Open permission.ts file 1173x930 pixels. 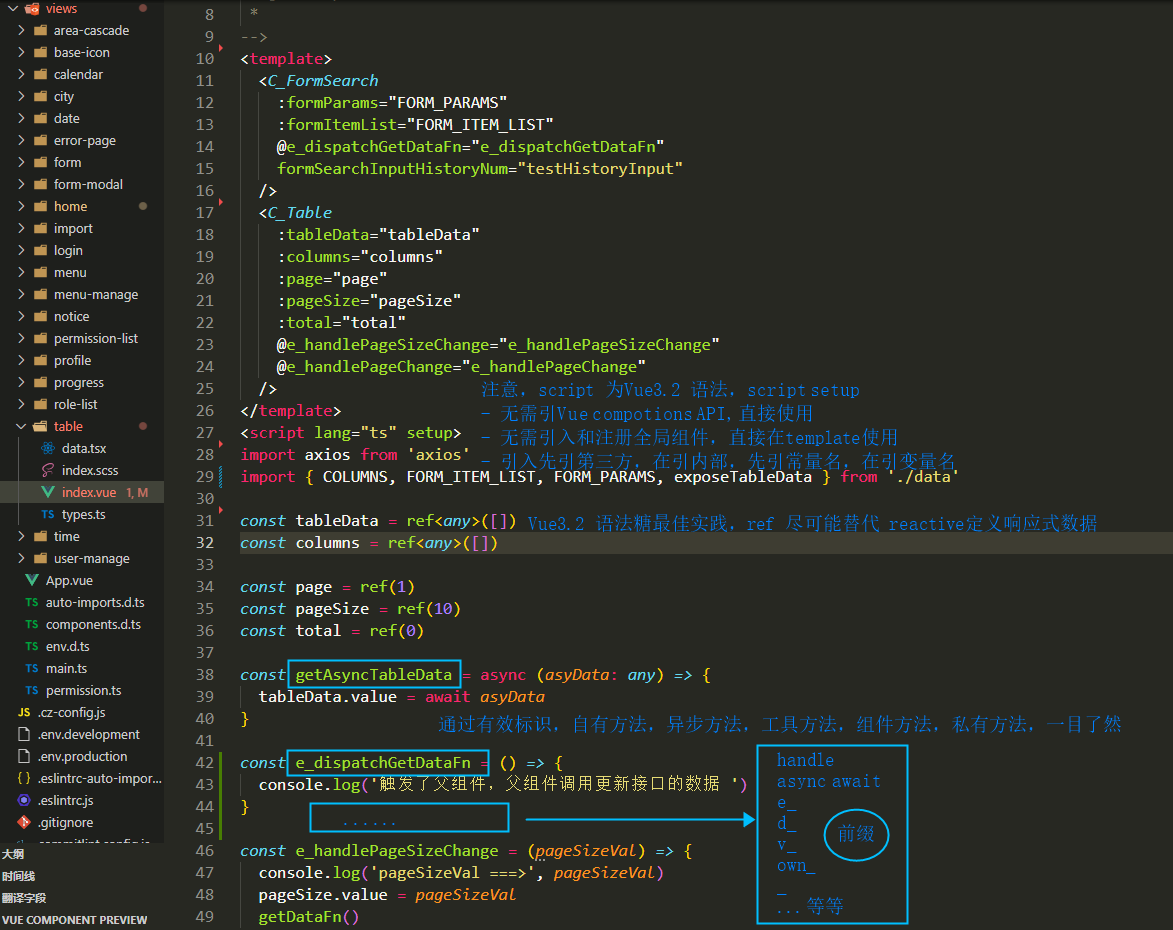pyautogui.click(x=83, y=691)
